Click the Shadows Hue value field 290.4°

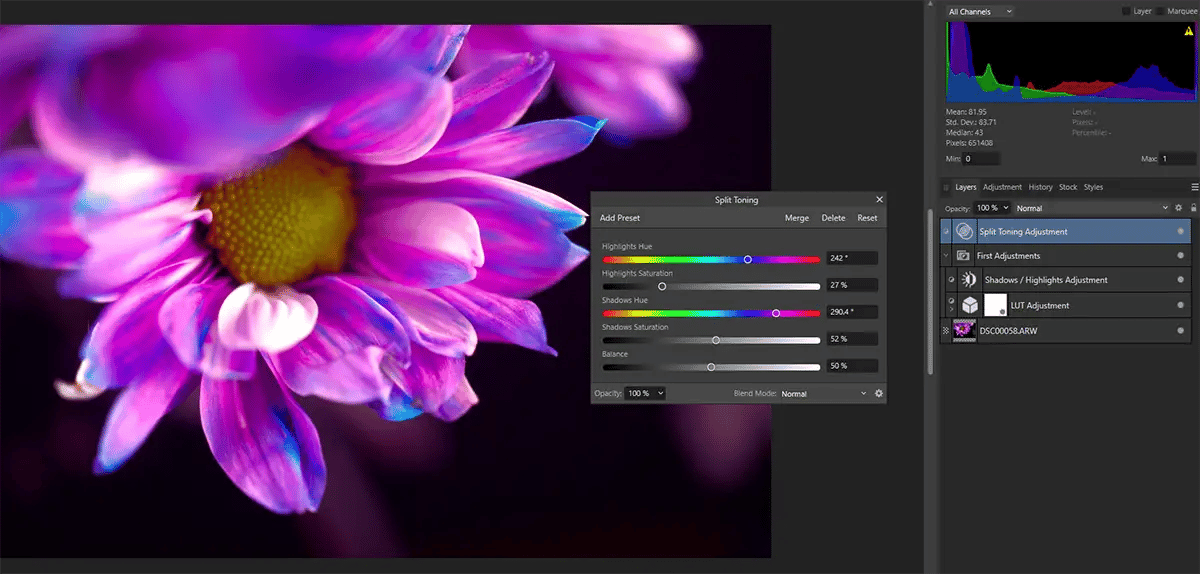tap(852, 312)
